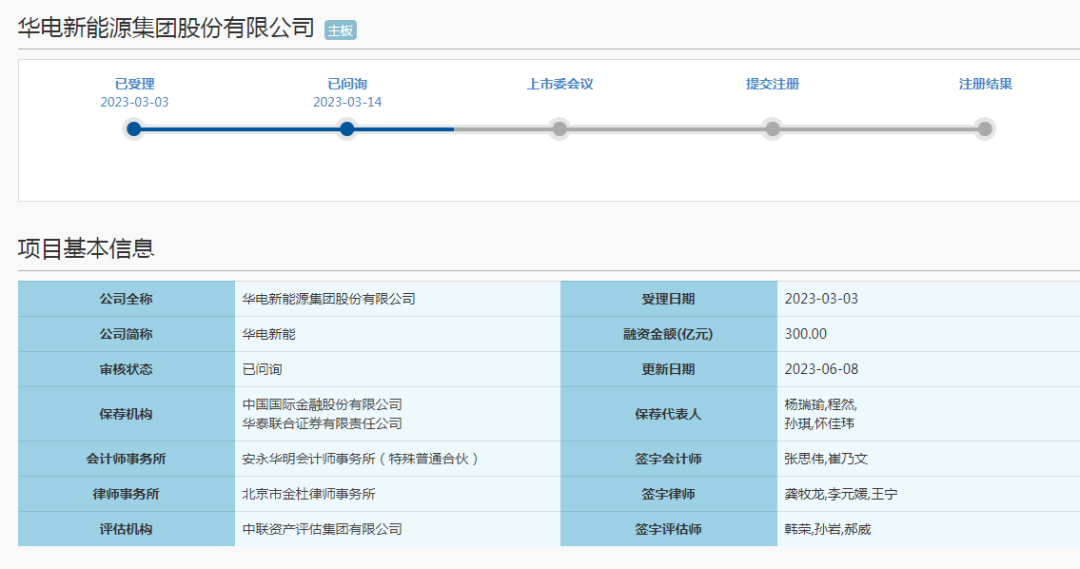Click the 融资金额(亿元) header cell
This screenshot has height=569, width=1080.
pyautogui.click(x=669, y=334)
